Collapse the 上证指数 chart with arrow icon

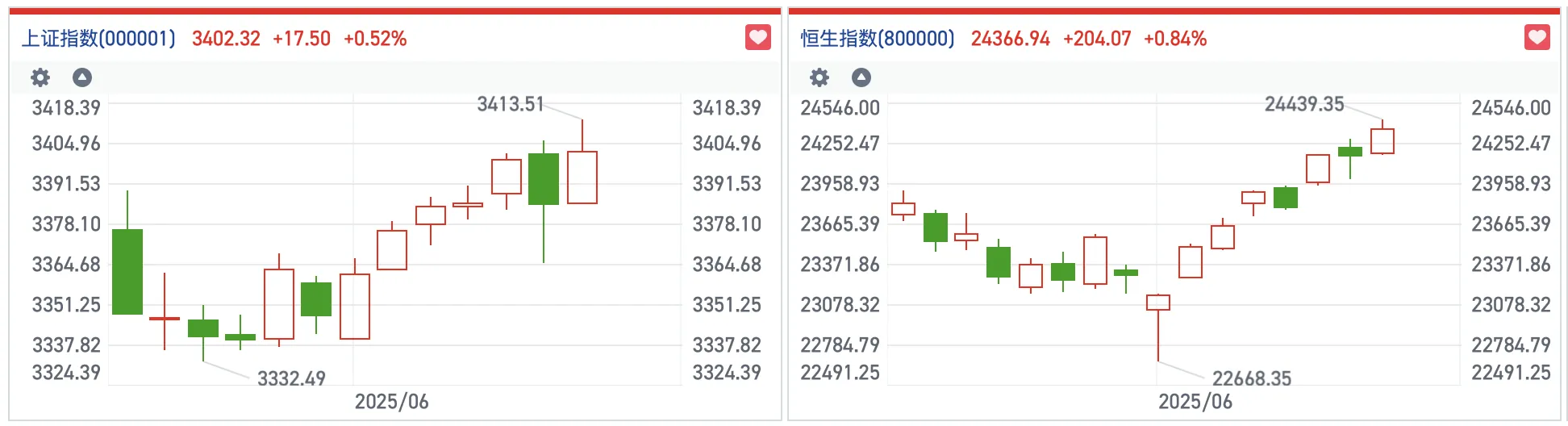tap(82, 77)
